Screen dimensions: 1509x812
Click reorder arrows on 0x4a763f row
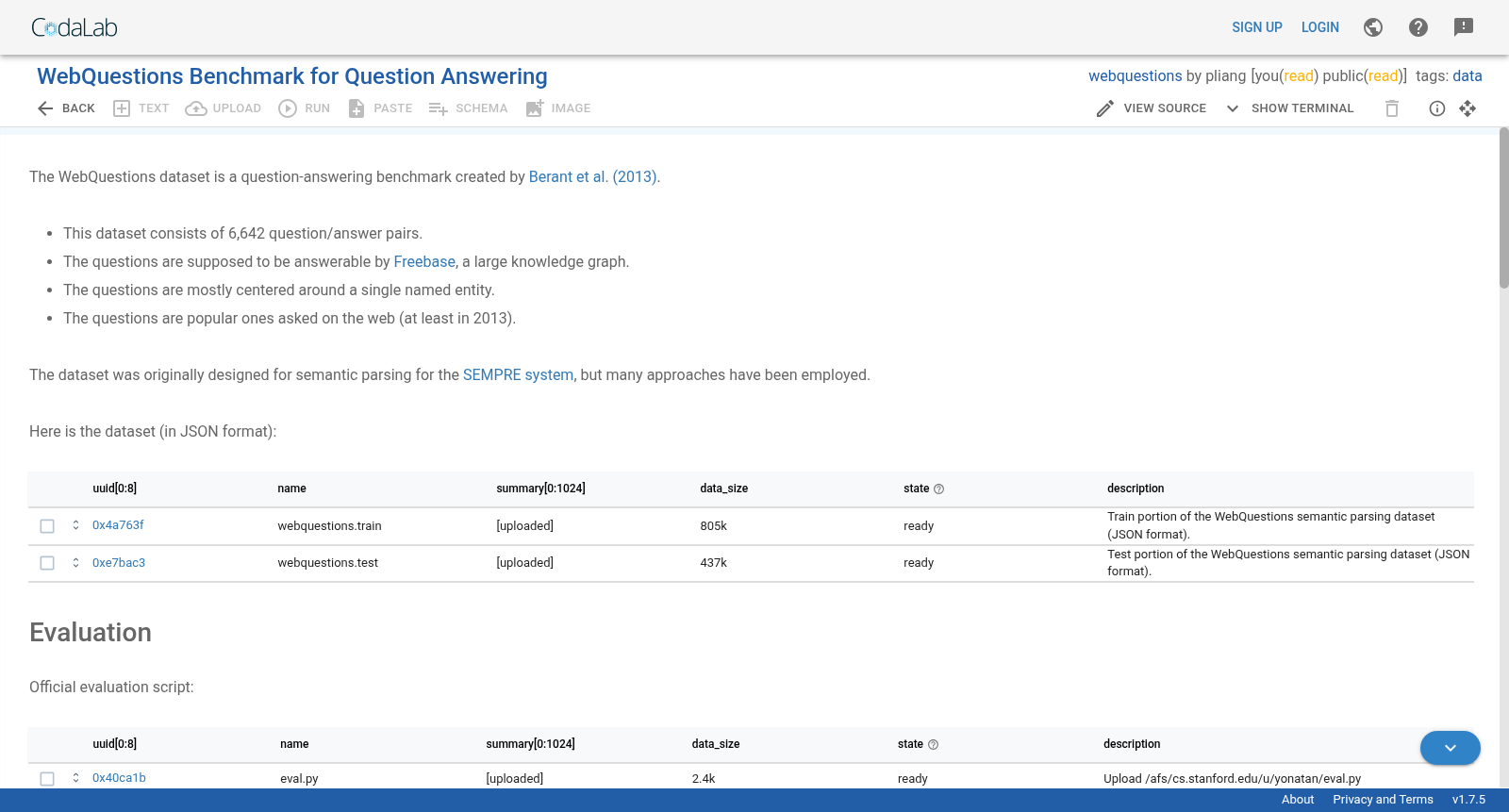coord(76,525)
